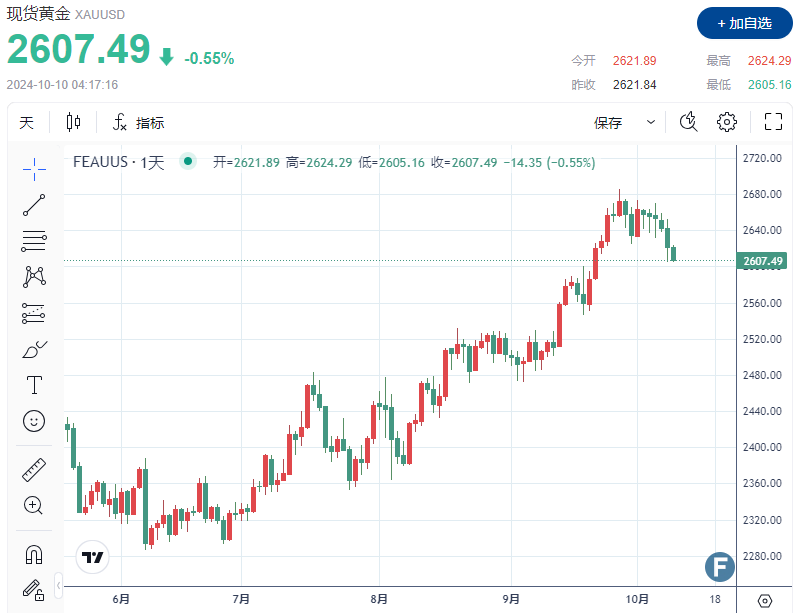Viewport: 798px width, 613px height.
Task: Click the 2024-10-10 04:17:16 timestamp
Action: 62,85
